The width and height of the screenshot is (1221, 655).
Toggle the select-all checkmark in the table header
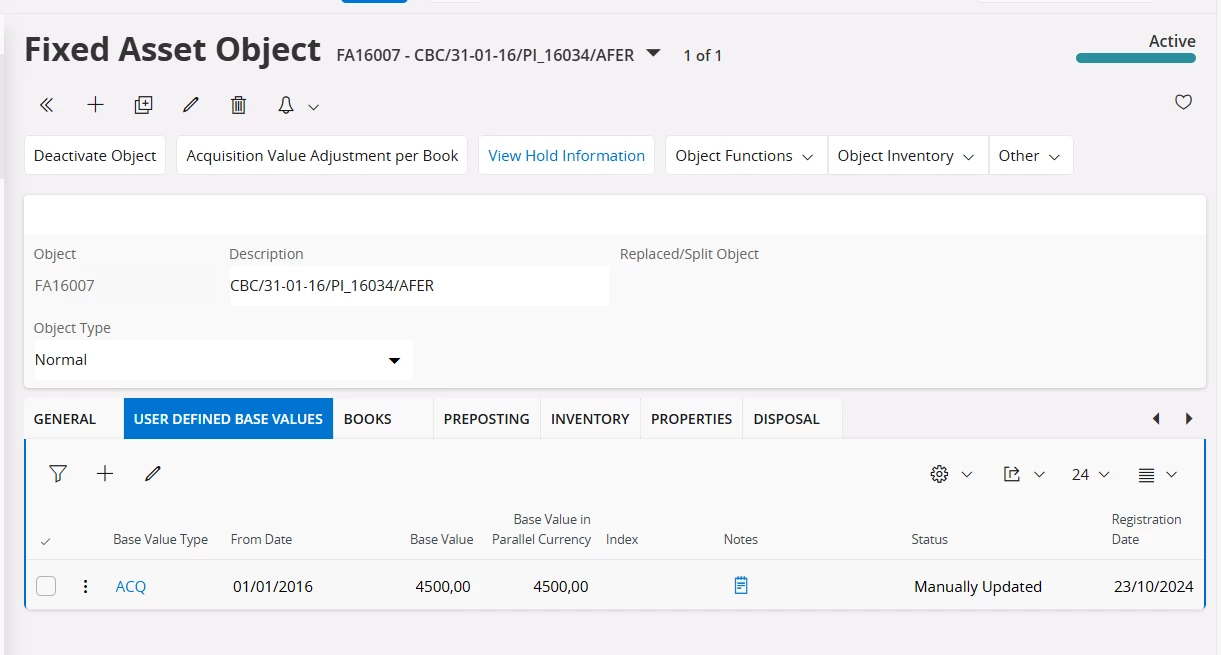point(45,539)
